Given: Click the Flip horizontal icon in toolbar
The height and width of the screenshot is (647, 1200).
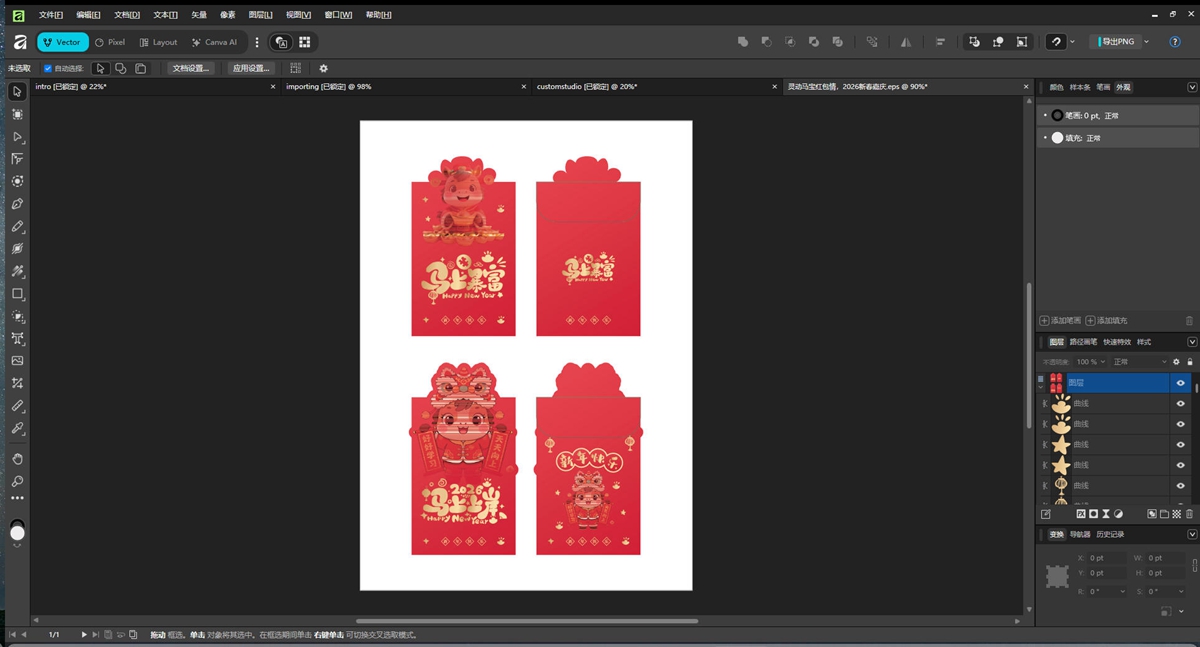Looking at the screenshot, I should point(905,42).
